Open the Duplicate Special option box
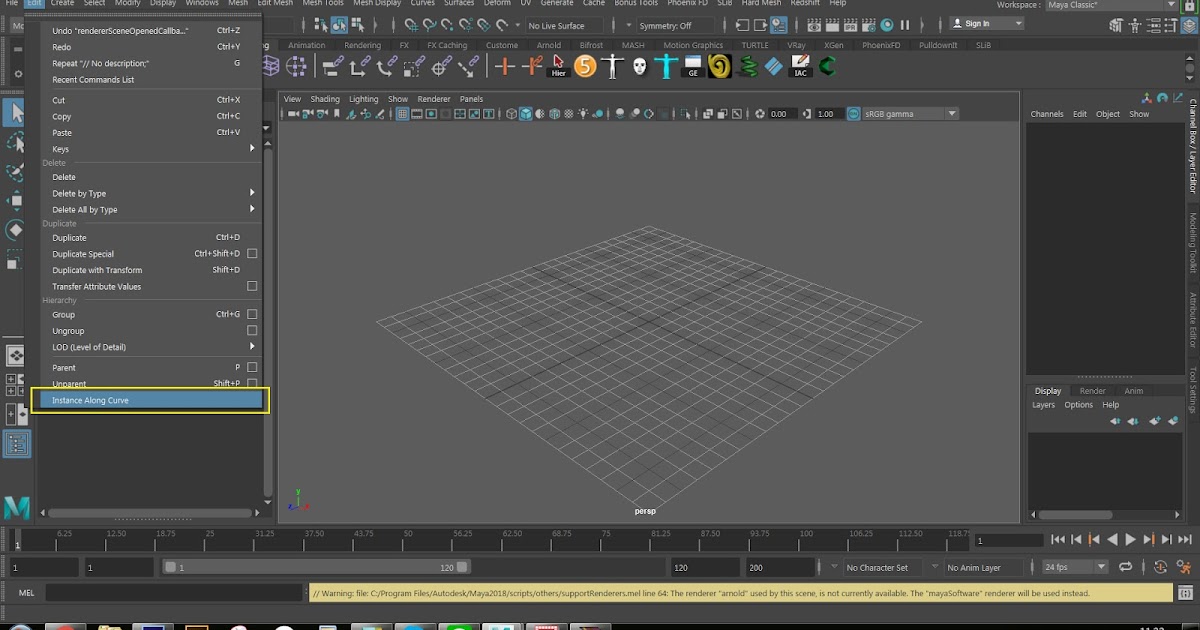Screen dimensions: 1200x630 (253, 253)
